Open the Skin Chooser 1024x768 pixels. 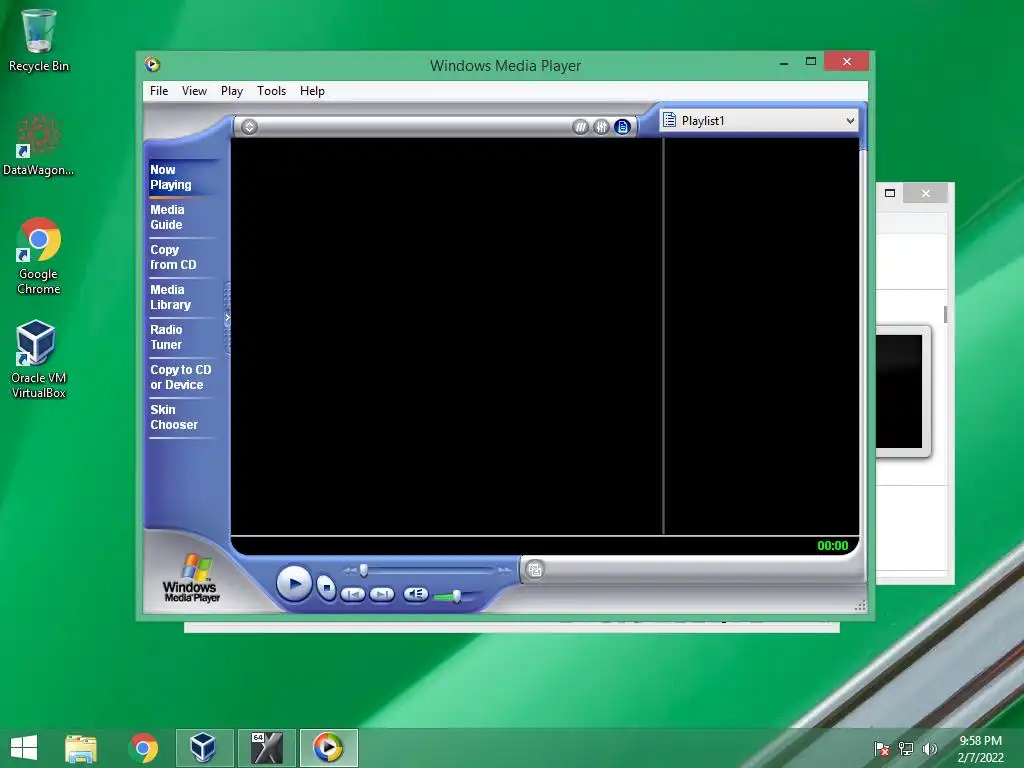(x=174, y=417)
